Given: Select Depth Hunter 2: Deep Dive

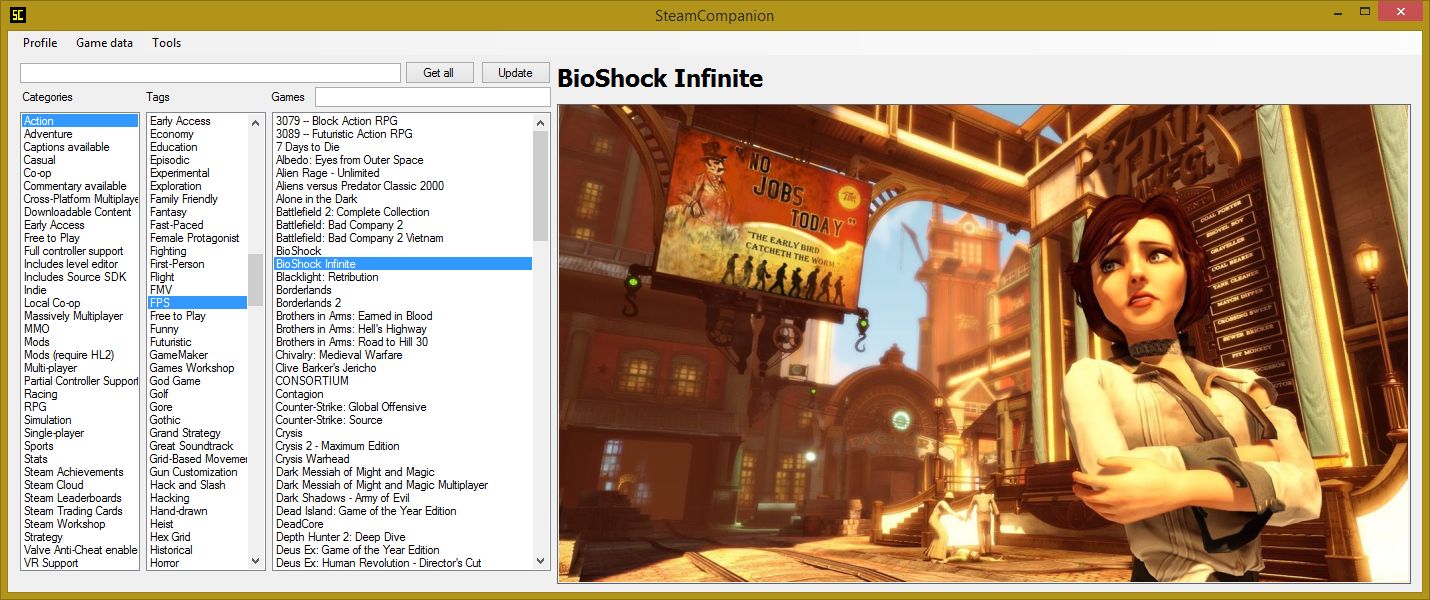Looking at the screenshot, I should pyautogui.click(x=403, y=537).
